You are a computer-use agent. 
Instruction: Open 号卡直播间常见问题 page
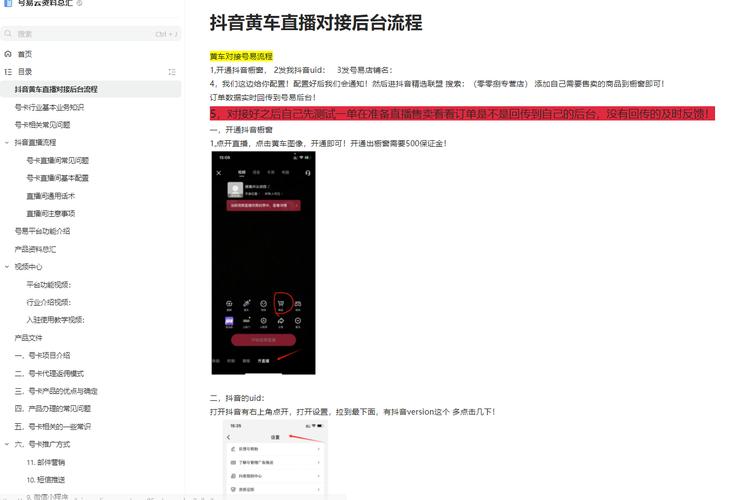58,160
